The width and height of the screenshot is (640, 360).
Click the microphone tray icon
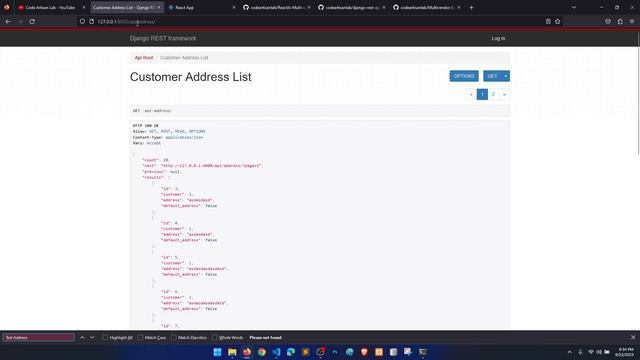click(580, 352)
